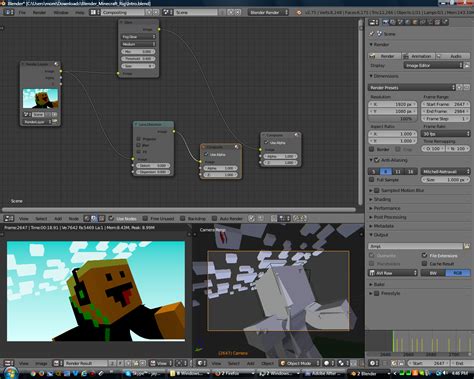Enable the Full Sample checkbox
474x379 pixels.
click(x=372, y=179)
